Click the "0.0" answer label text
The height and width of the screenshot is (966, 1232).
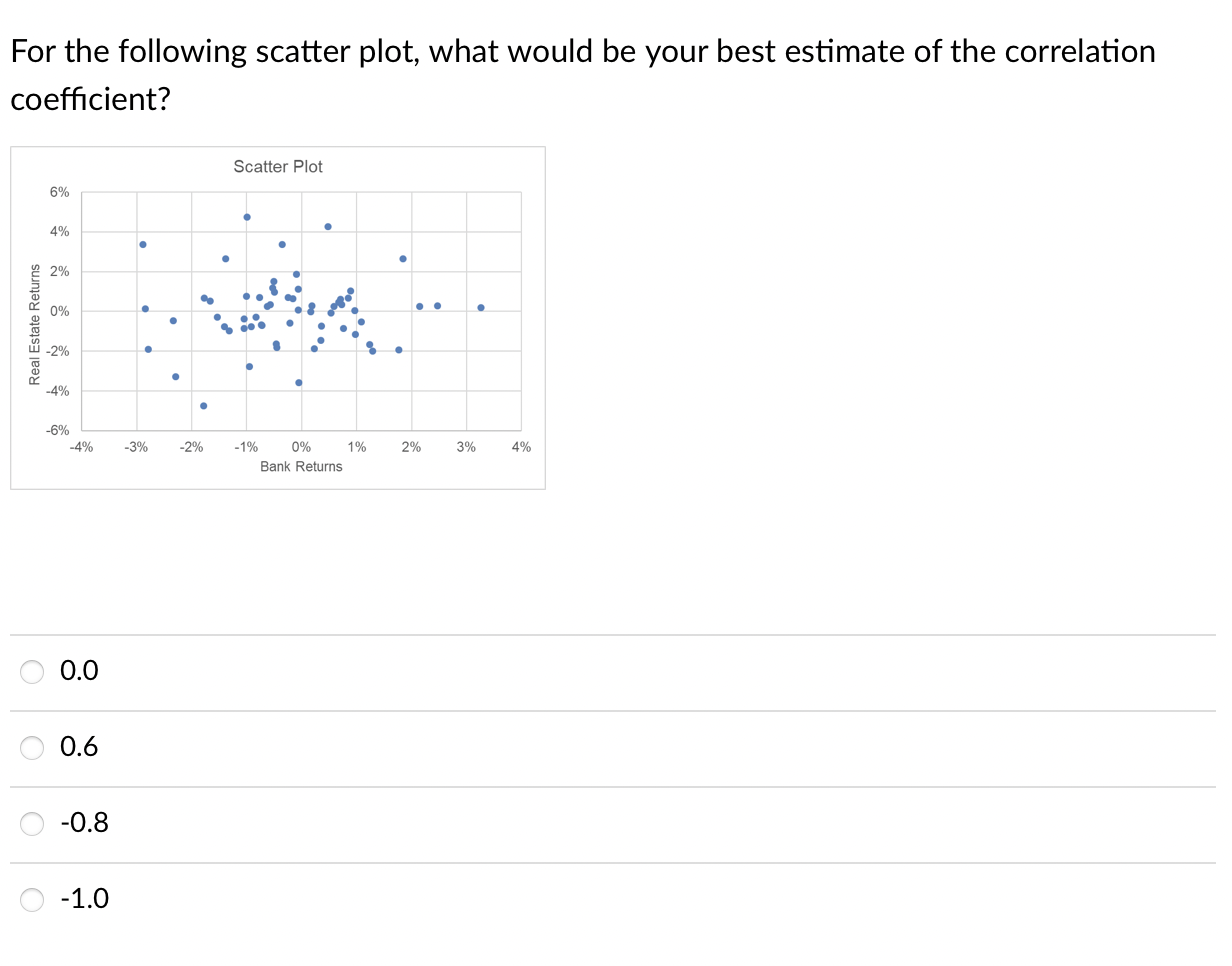click(79, 671)
